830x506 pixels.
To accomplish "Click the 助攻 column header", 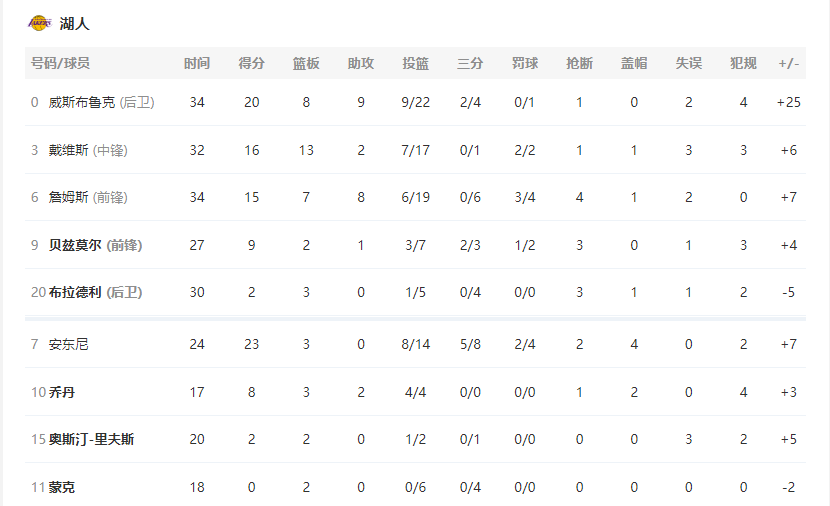I will [360, 64].
